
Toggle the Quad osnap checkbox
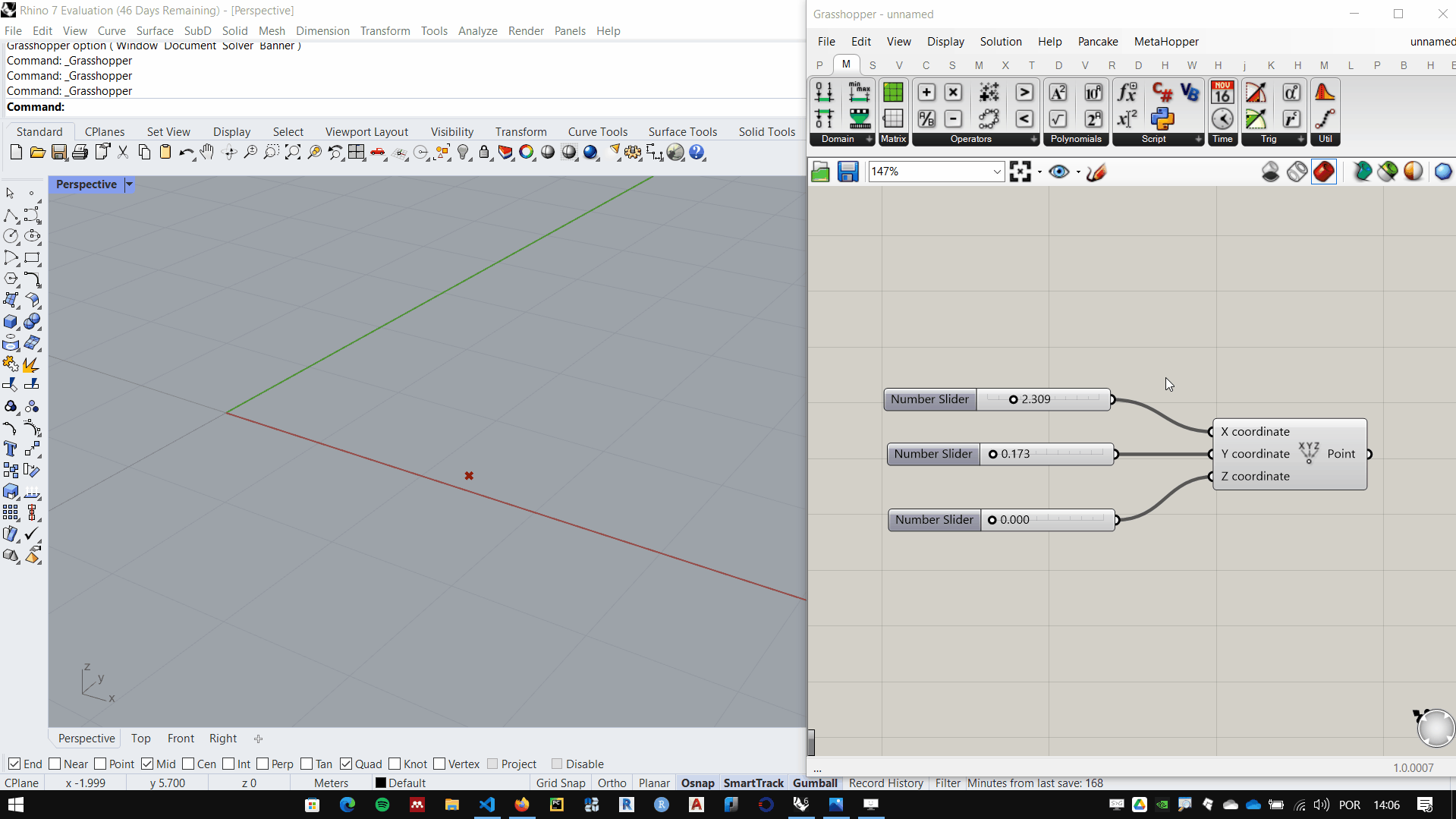346,764
